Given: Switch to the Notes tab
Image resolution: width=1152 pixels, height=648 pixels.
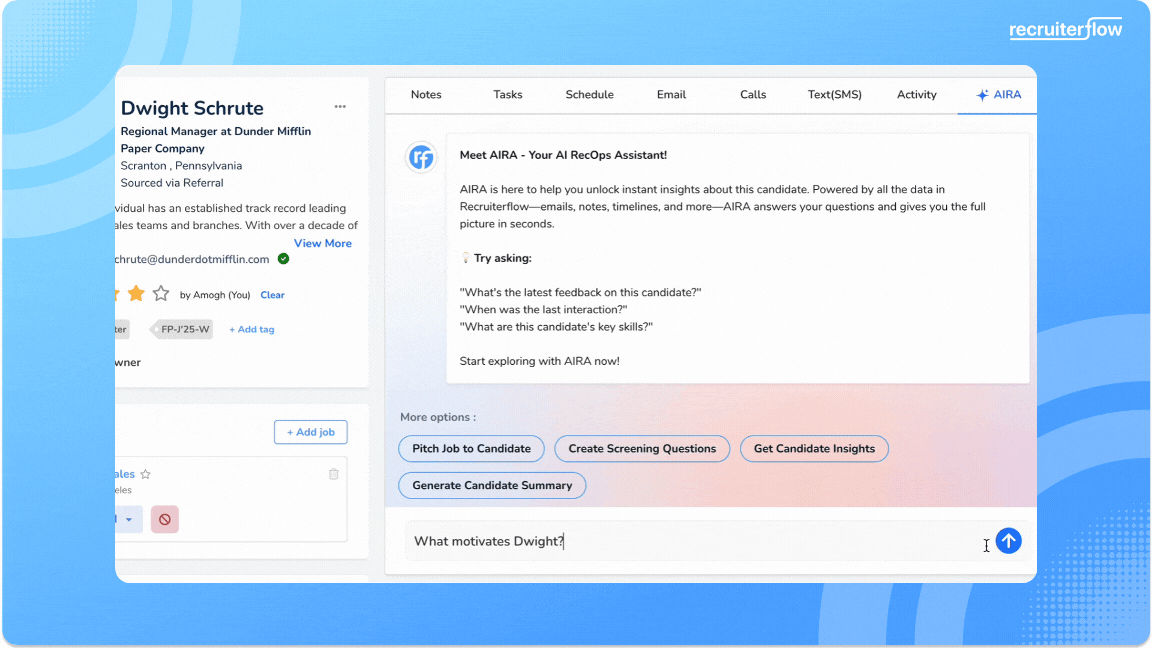Looking at the screenshot, I should pyautogui.click(x=426, y=95).
